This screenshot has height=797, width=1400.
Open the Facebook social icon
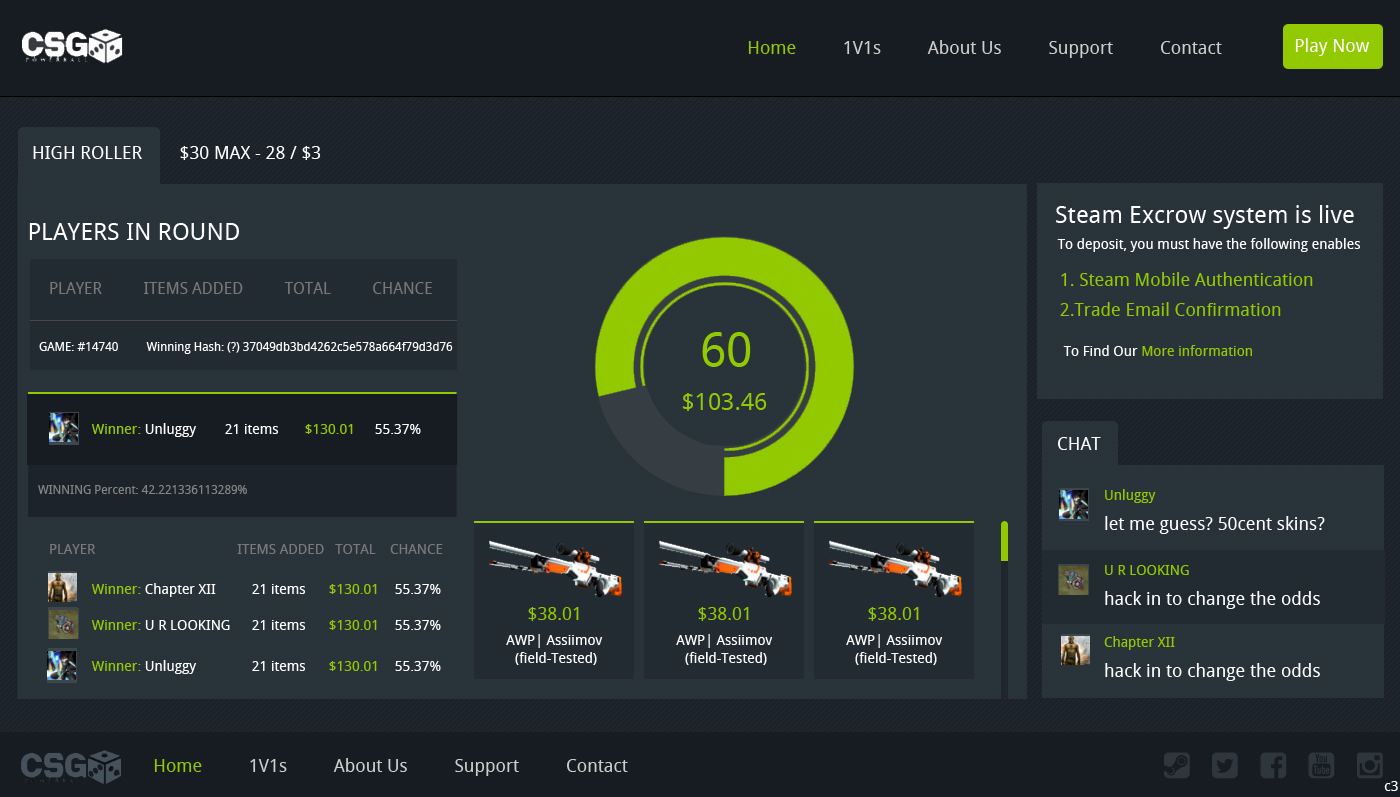[1273, 765]
